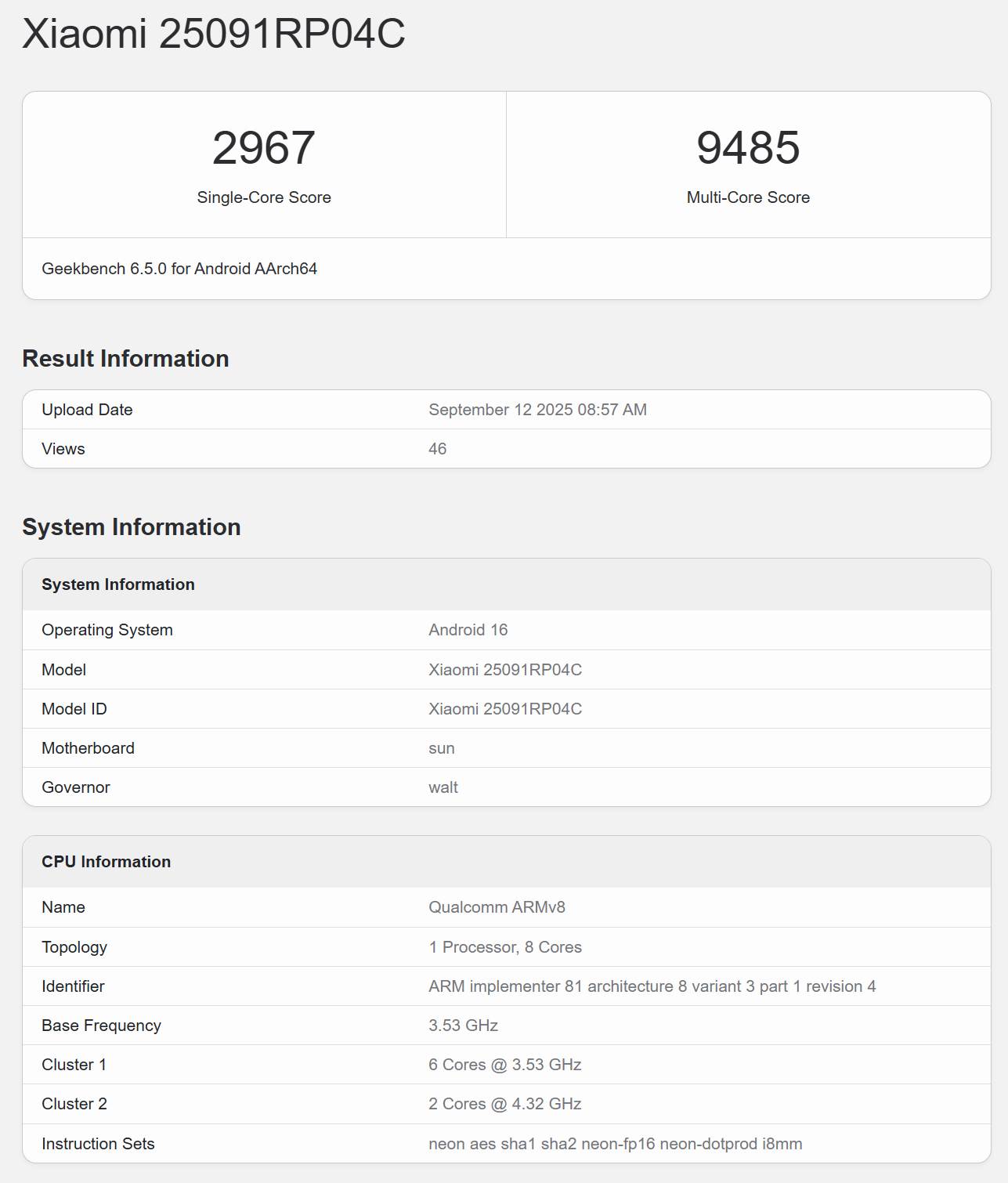Click the ARM implementer identifier value
1008x1183 pixels.
(x=652, y=986)
